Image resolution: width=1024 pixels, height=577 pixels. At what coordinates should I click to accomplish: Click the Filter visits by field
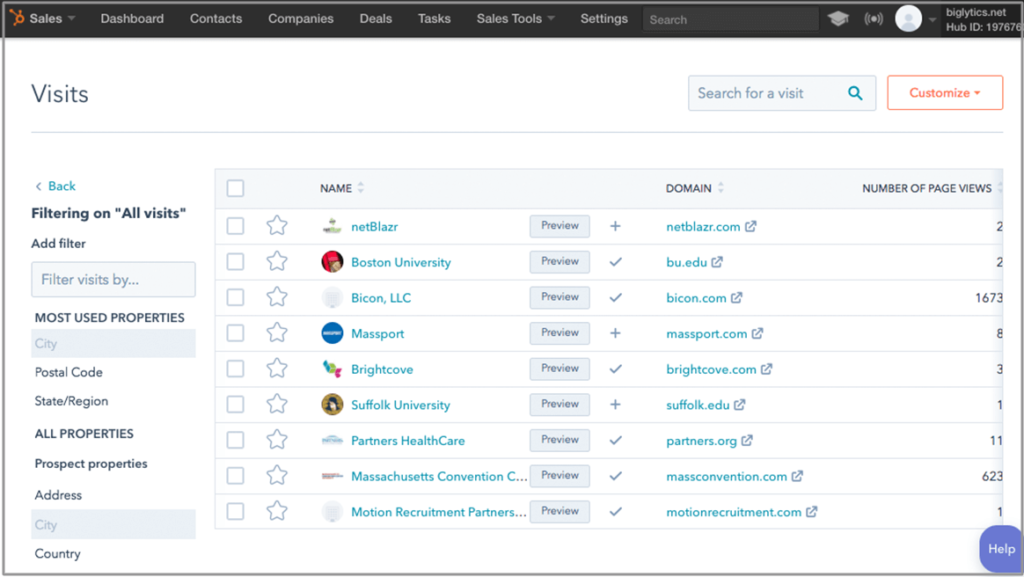coord(113,279)
